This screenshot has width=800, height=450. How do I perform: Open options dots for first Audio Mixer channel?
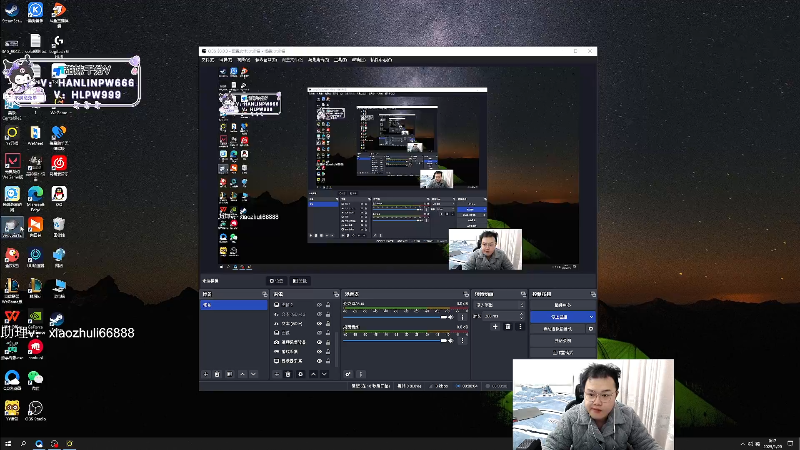463,317
